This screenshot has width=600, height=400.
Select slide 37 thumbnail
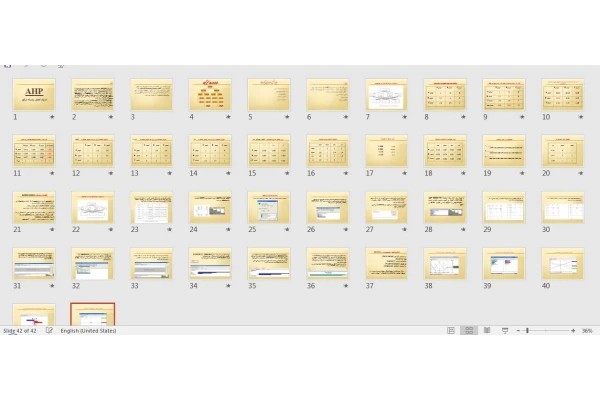386,263
